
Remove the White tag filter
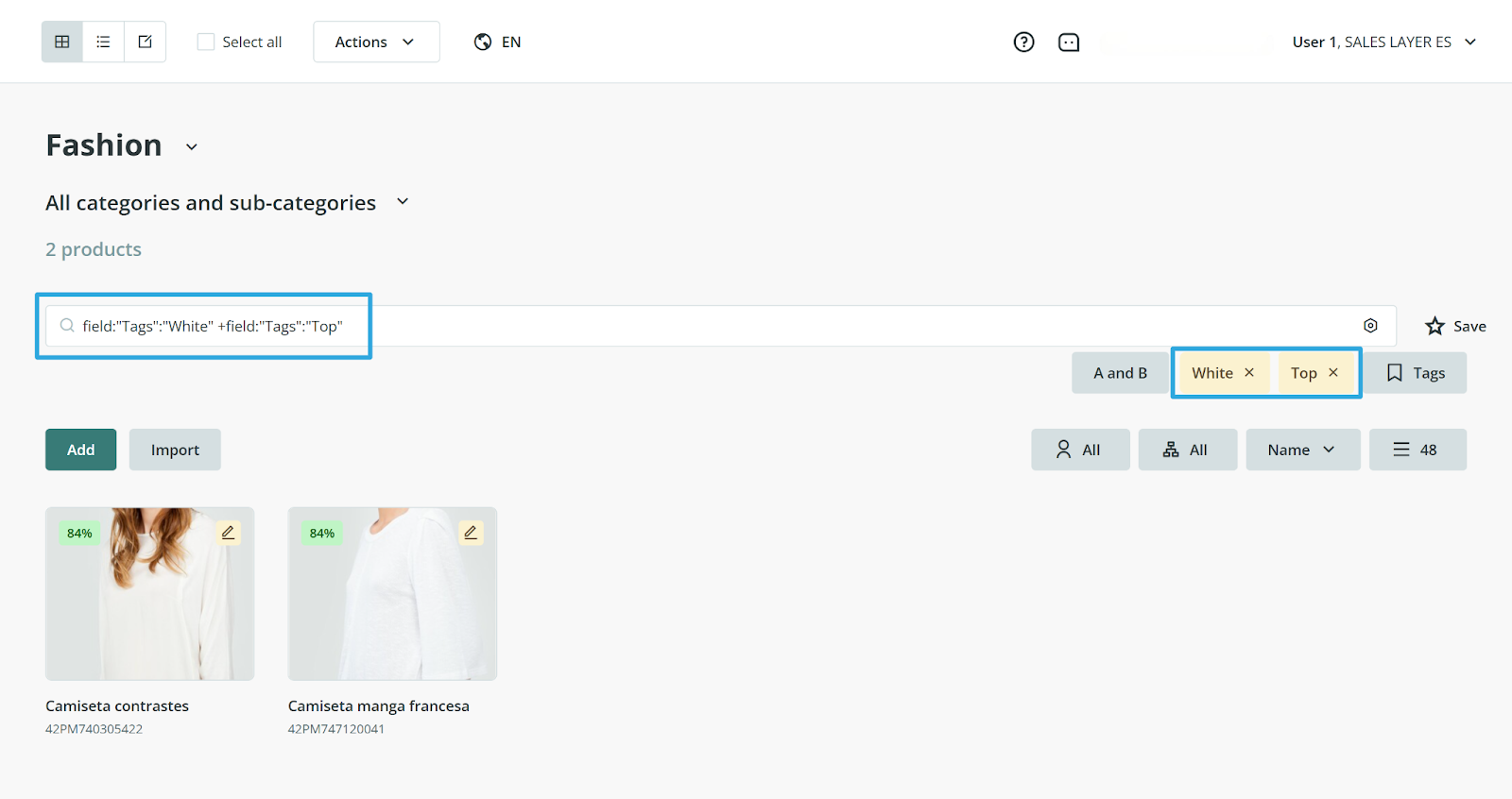(x=1249, y=372)
